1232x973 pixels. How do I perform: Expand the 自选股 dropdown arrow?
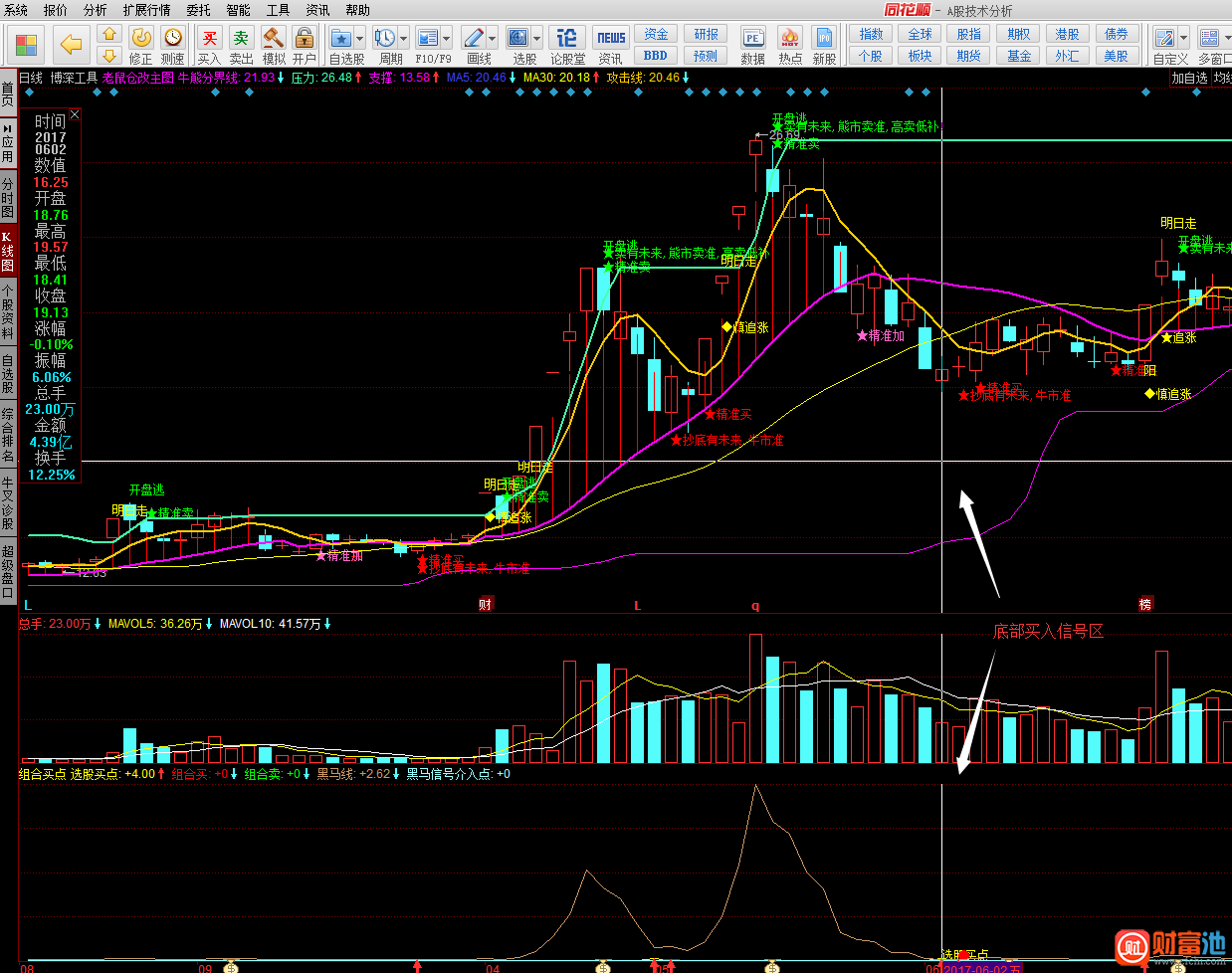click(360, 38)
